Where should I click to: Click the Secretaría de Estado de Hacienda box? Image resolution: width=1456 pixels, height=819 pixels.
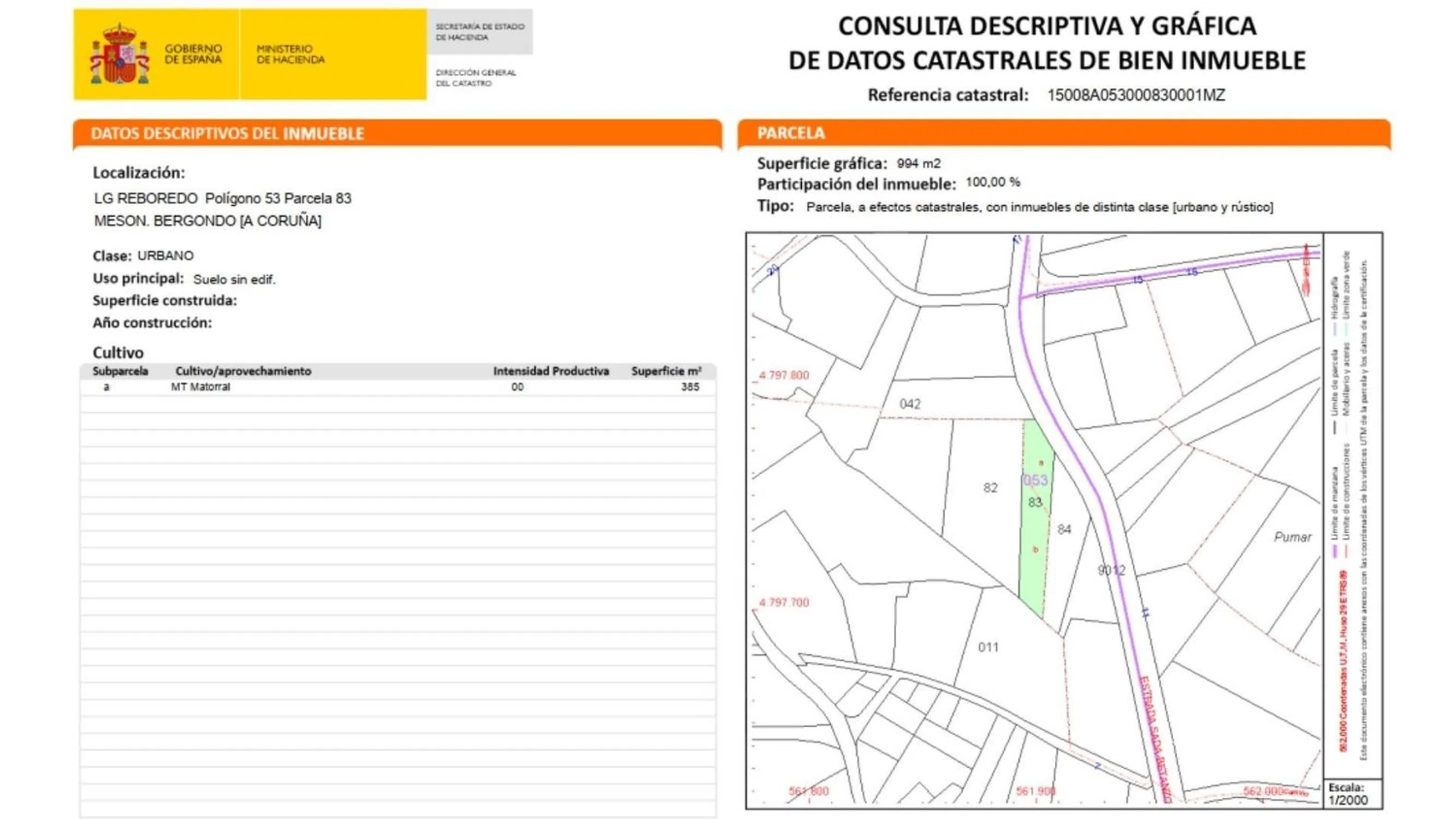click(x=480, y=32)
